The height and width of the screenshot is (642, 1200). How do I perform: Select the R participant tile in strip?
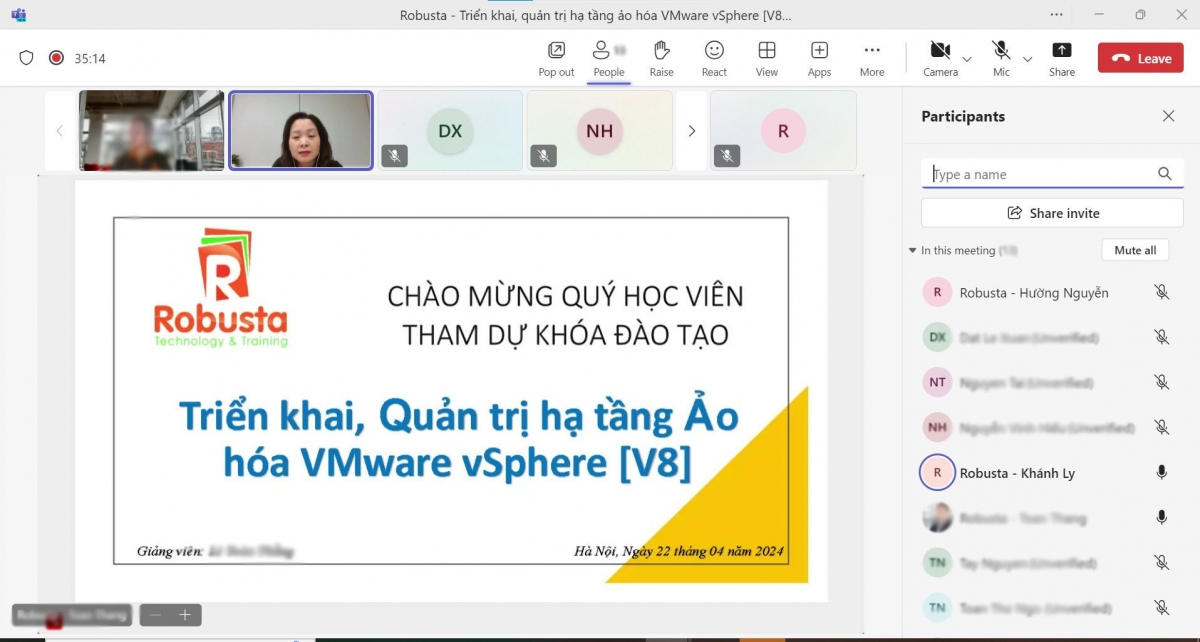coord(783,131)
